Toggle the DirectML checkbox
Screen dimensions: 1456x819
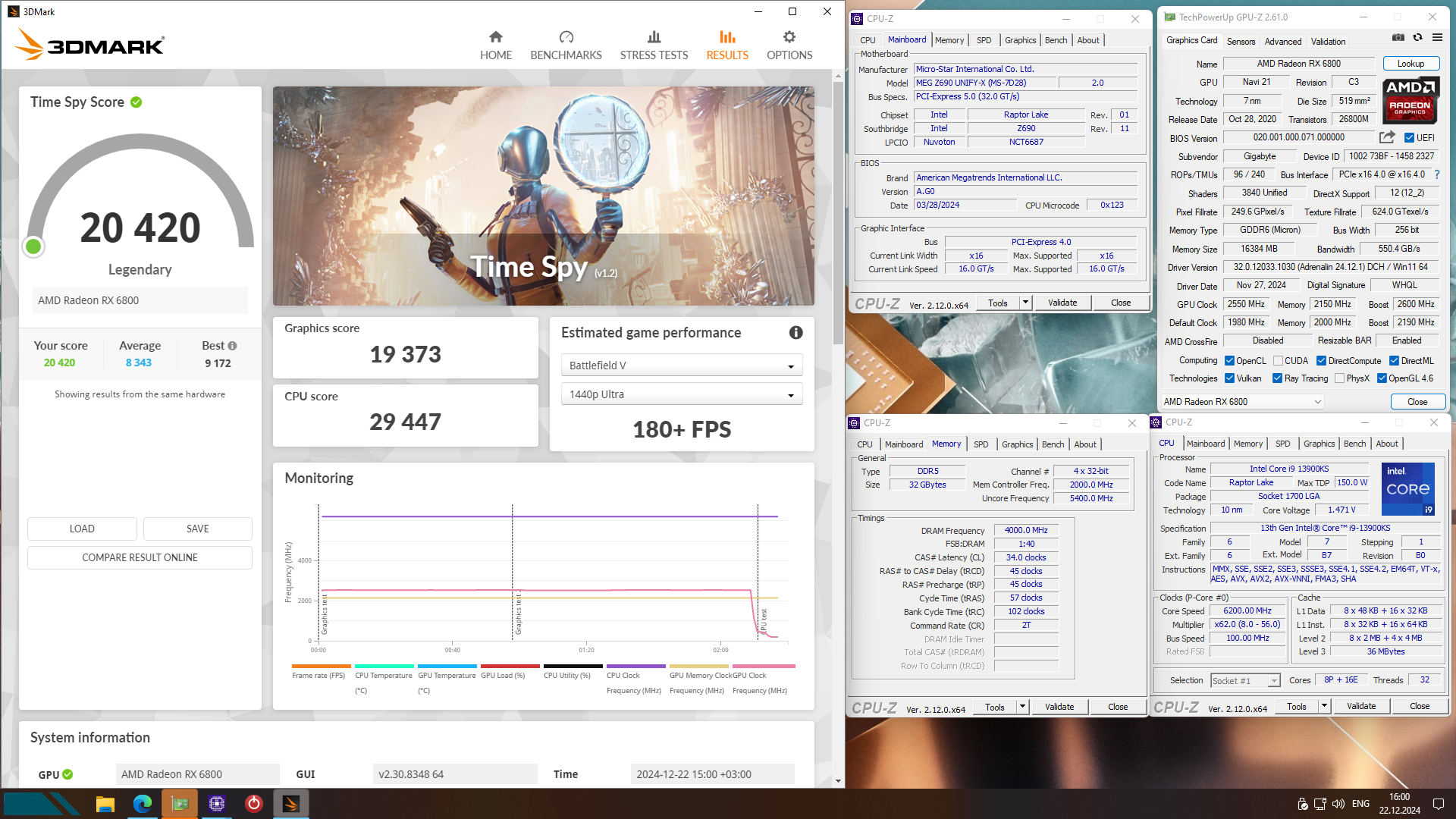[x=1394, y=361]
